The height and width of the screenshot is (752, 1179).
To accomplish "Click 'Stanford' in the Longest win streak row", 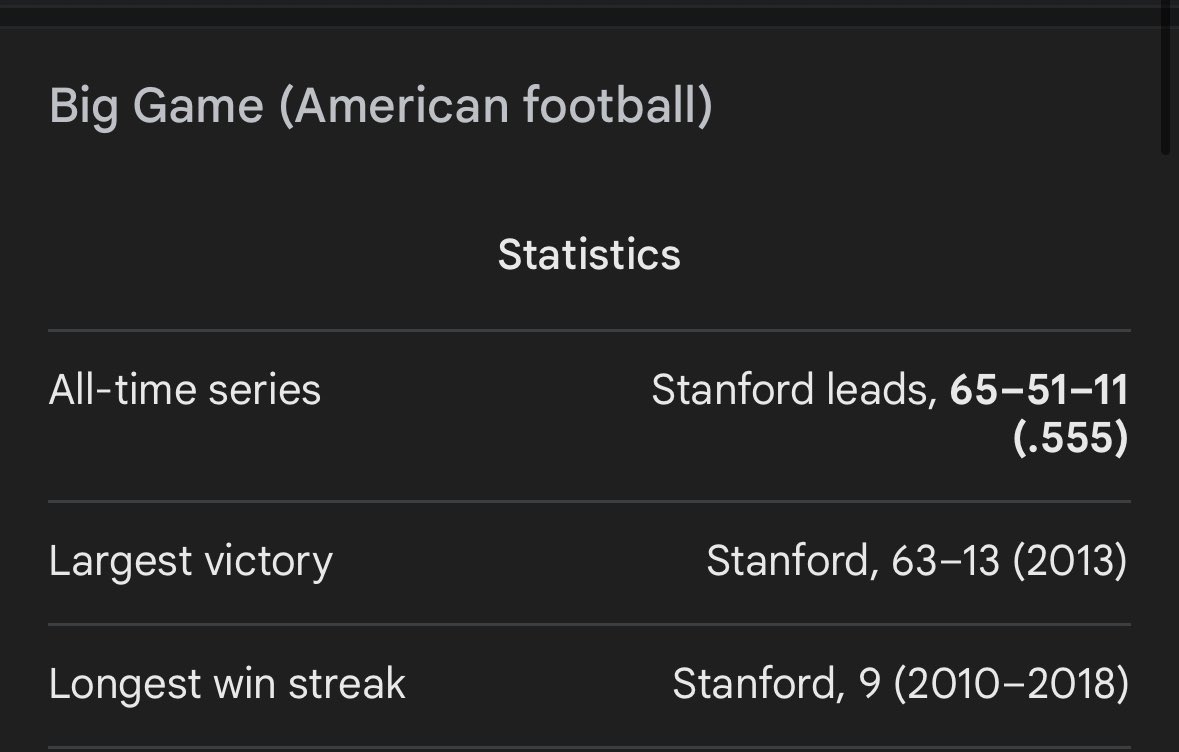I will [x=754, y=684].
